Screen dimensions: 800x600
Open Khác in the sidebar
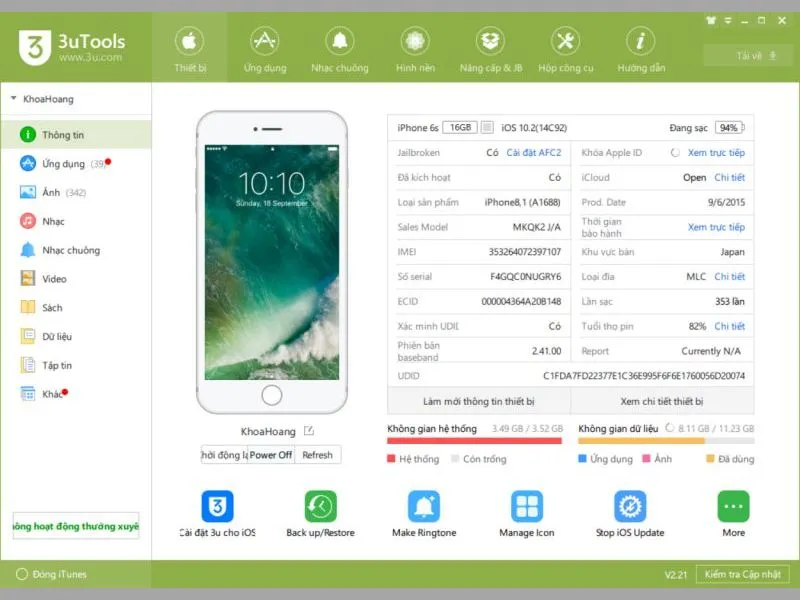coord(76,394)
